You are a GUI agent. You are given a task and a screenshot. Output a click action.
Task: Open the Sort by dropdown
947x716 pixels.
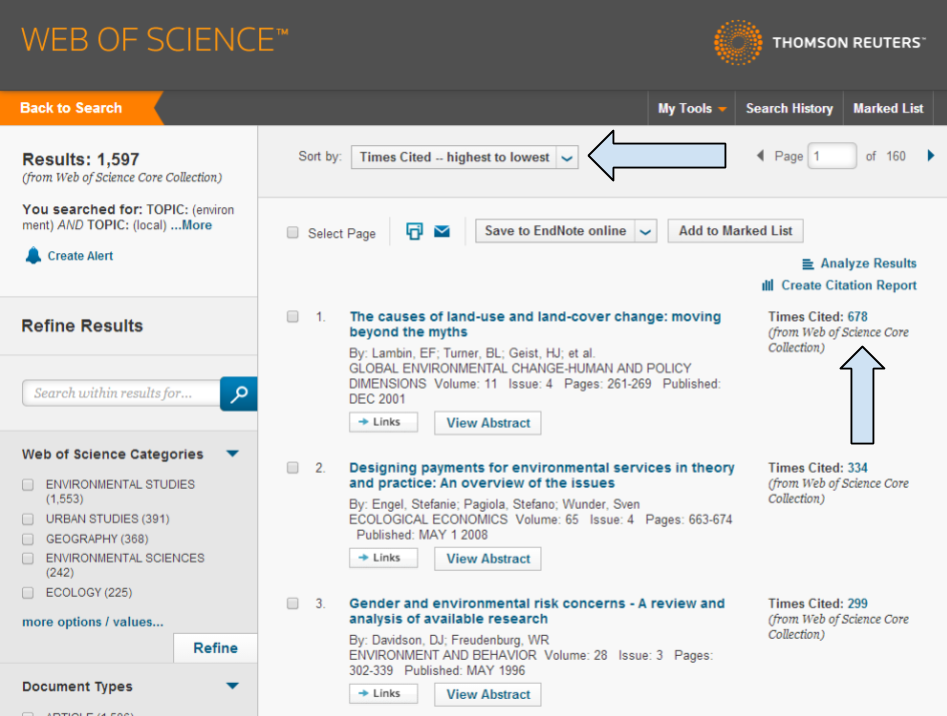pos(464,157)
